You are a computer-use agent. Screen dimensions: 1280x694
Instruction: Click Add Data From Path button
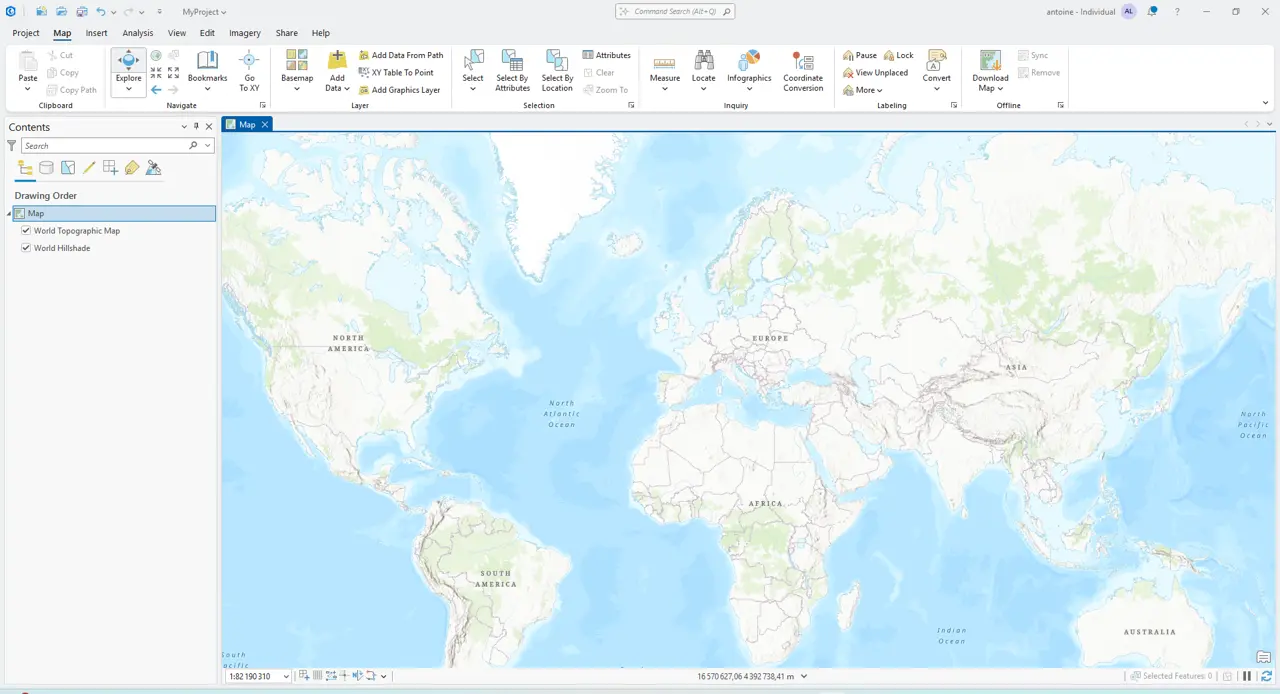coord(400,55)
